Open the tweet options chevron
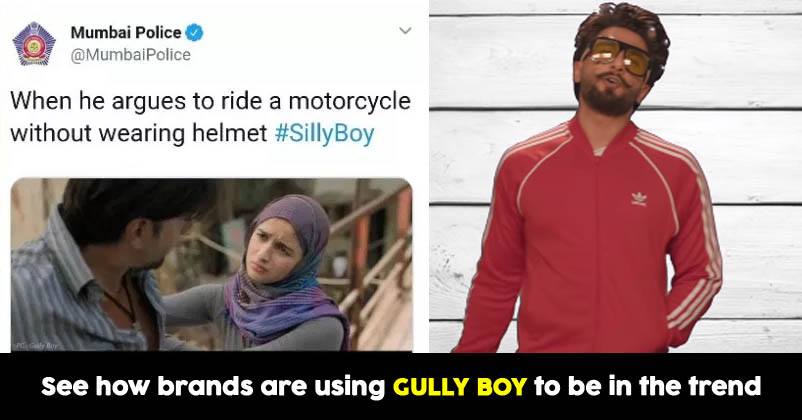The image size is (802, 420). [x=405, y=31]
